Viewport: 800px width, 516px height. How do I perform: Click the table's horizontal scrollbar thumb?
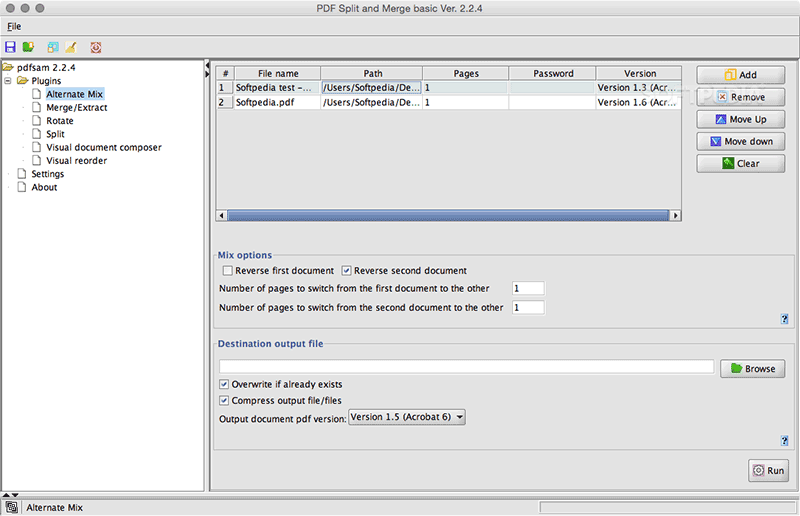[x=448, y=215]
